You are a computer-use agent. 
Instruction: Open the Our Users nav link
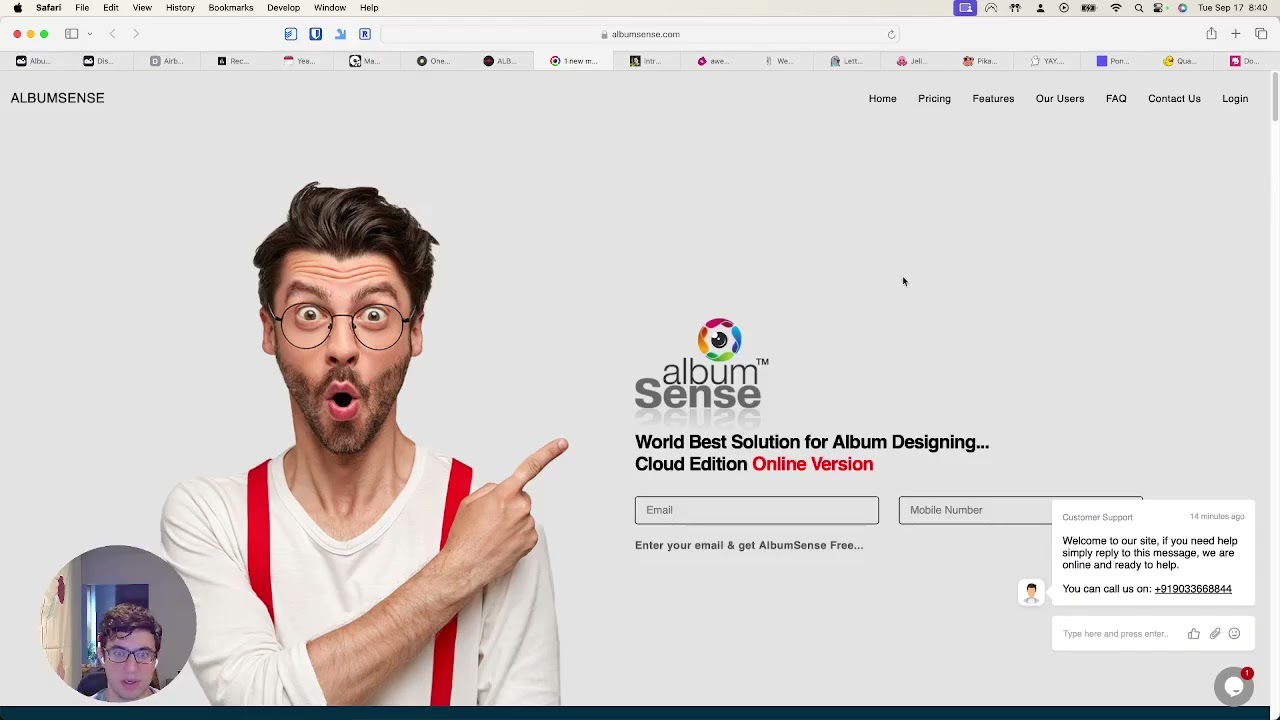point(1060,99)
